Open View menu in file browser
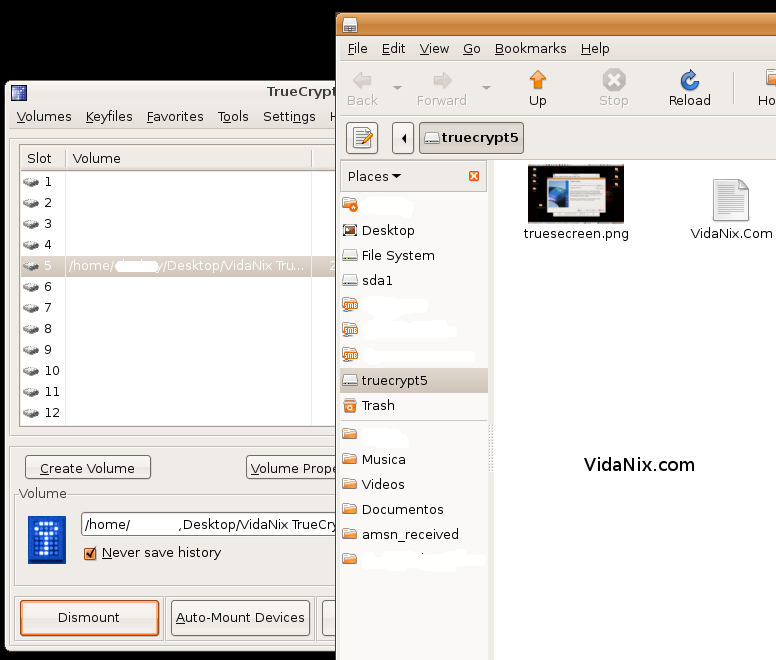Screen dimensions: 776x660 (x=434, y=48)
